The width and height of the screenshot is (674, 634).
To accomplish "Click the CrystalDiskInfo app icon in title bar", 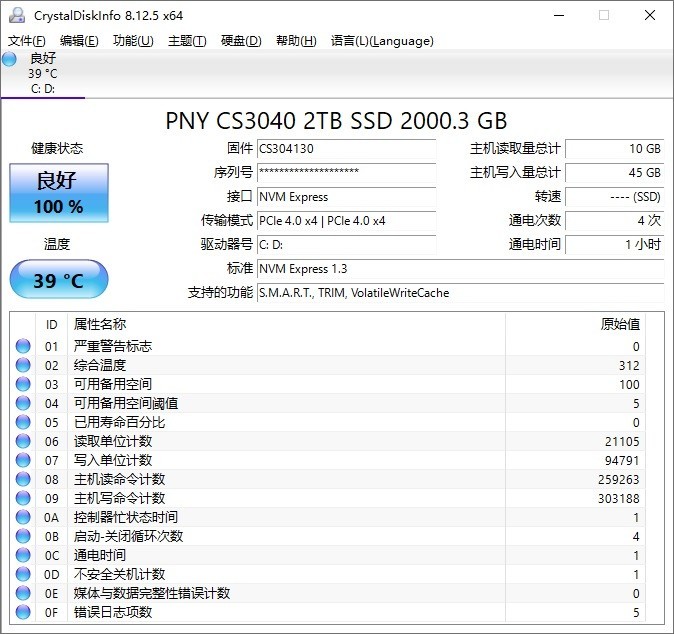I will pos(17,15).
